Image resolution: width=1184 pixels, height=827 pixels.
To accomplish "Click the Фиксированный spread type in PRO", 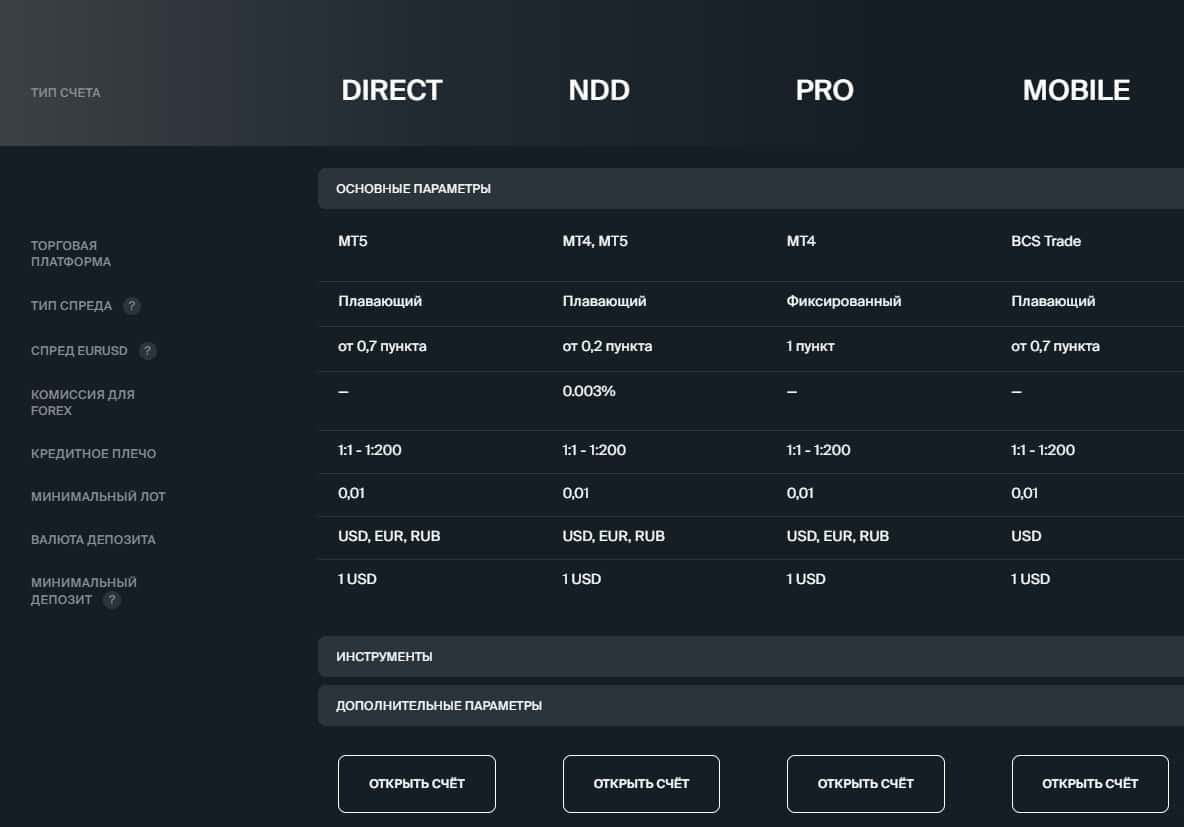I will click(843, 301).
